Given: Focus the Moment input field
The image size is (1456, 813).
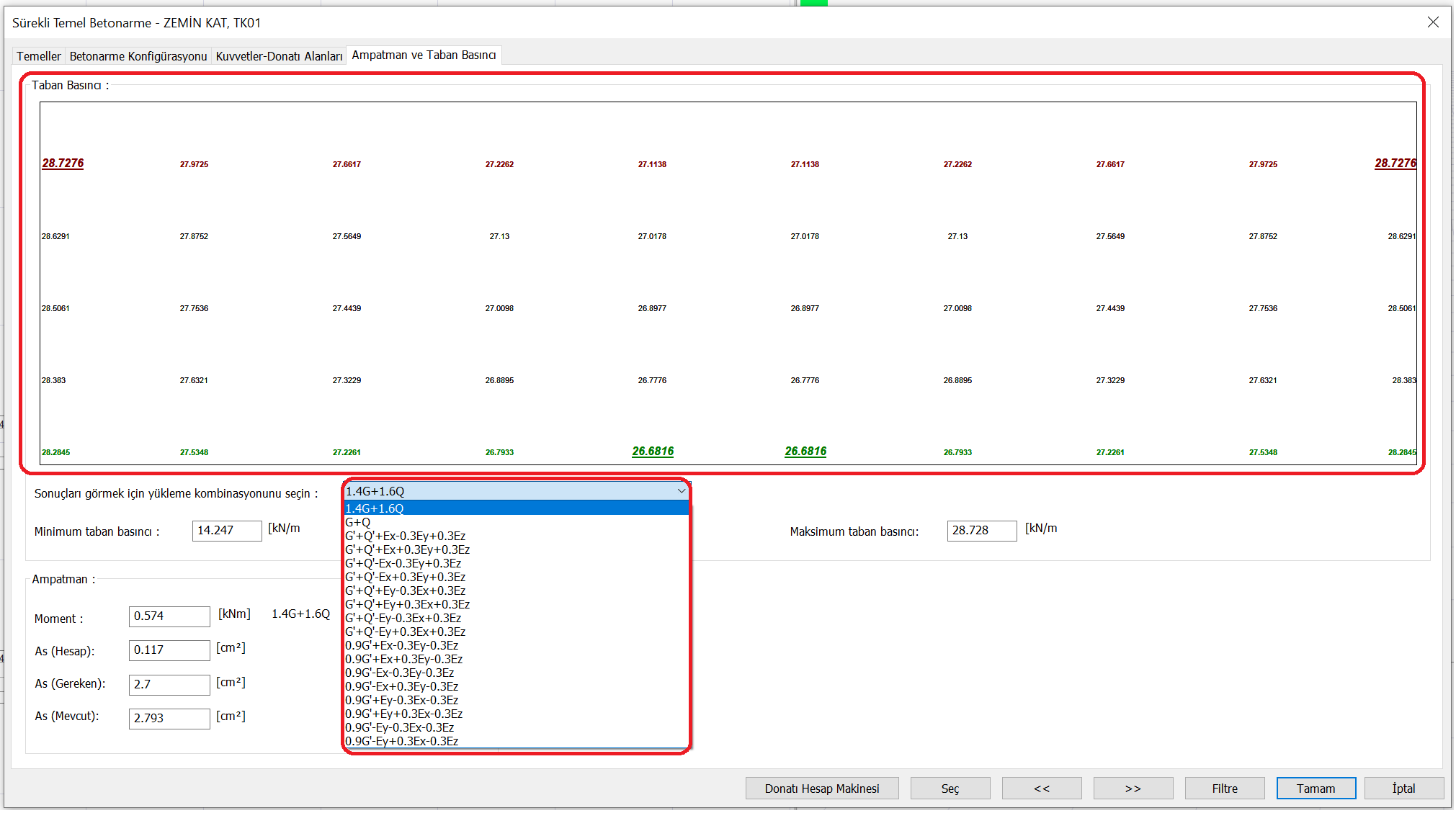Looking at the screenshot, I should click(x=169, y=616).
